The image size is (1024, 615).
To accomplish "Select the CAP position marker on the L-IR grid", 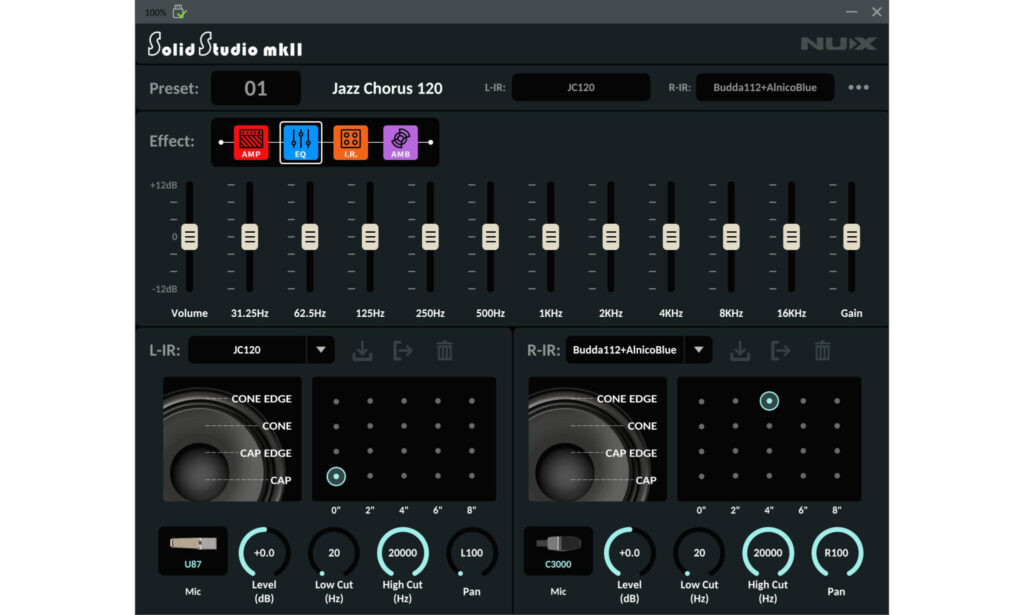I will coord(335,476).
